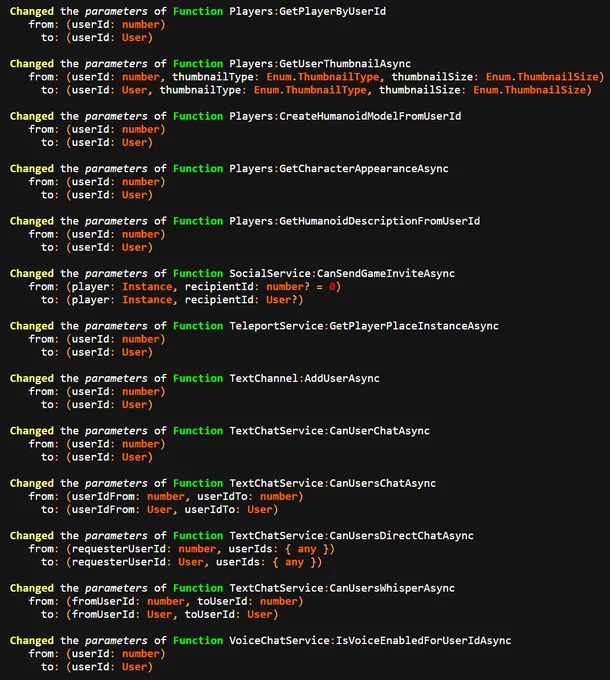The height and width of the screenshot is (680, 610).
Task: Click 'any' in CanUsersDirectChatAsync from line
Action: (x=307, y=549)
